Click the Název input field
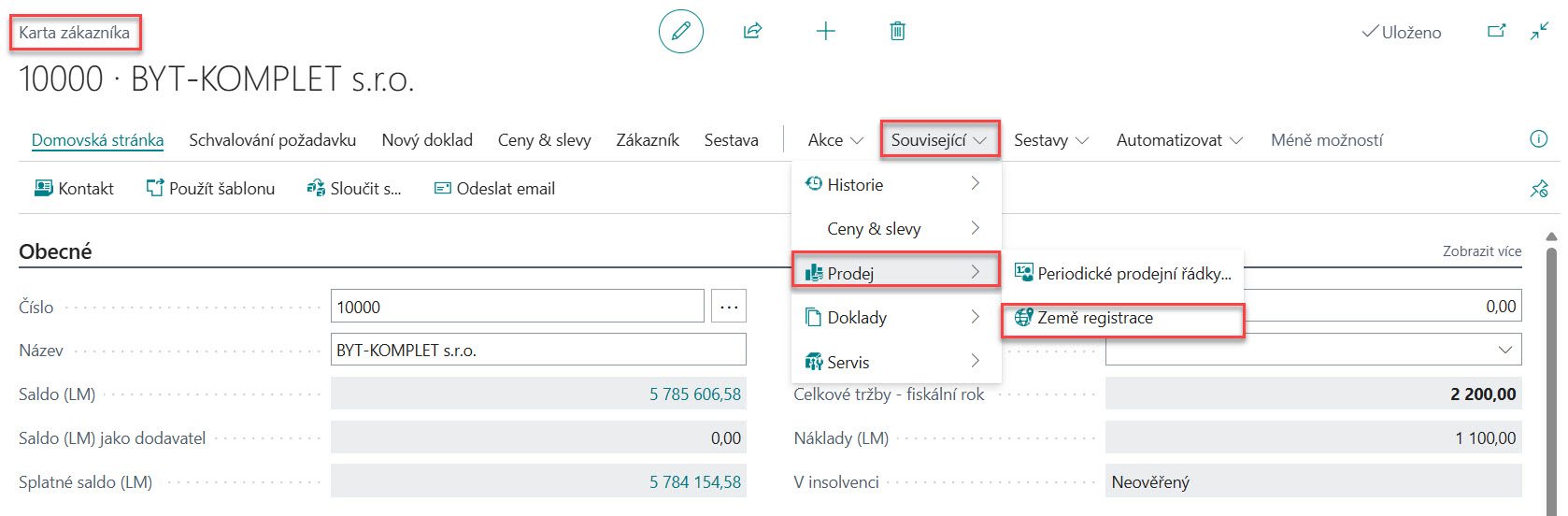Viewport: 1568px width, 516px height. [538, 350]
